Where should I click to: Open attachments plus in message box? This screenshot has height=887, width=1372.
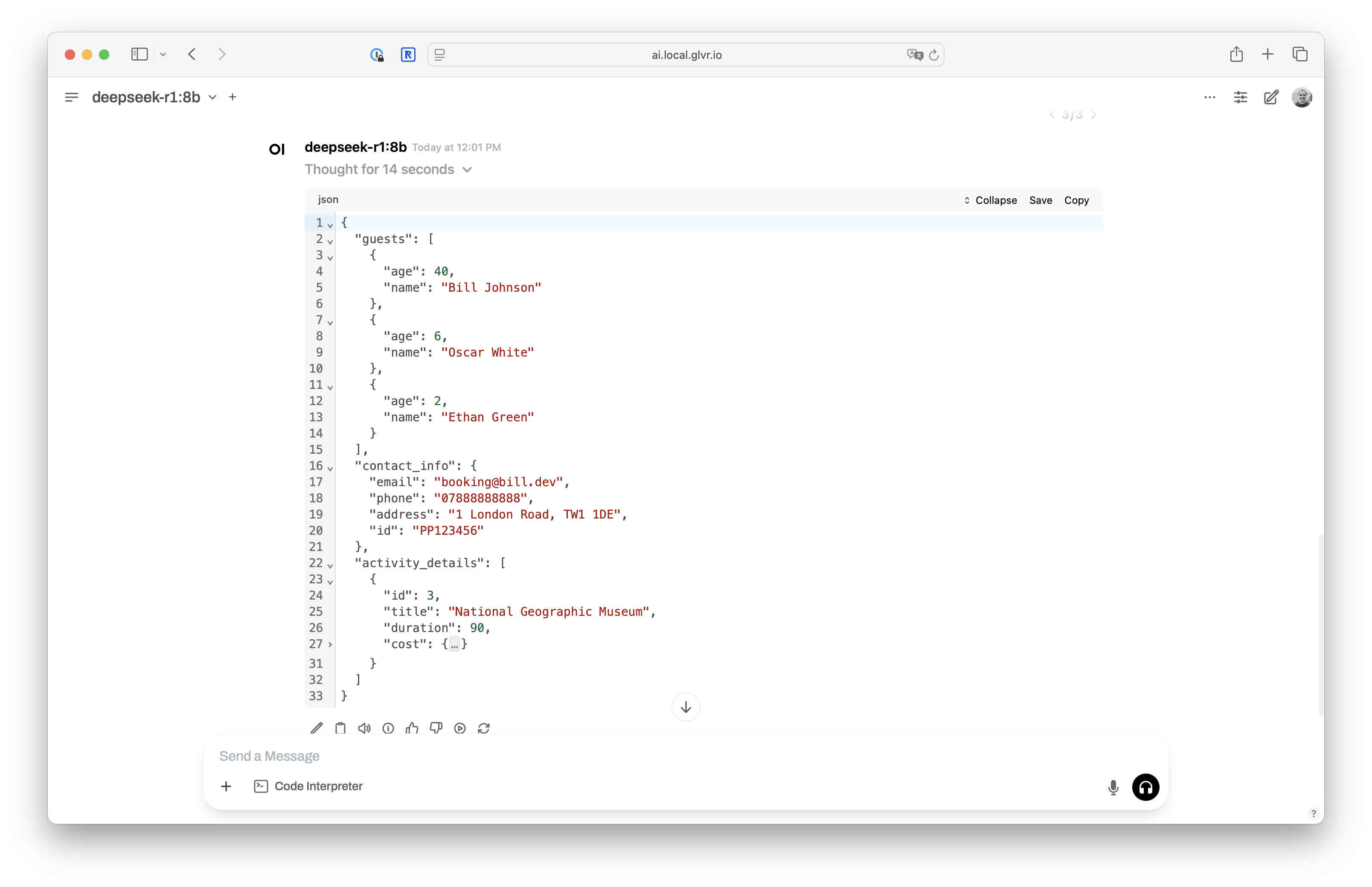pyautogui.click(x=227, y=786)
